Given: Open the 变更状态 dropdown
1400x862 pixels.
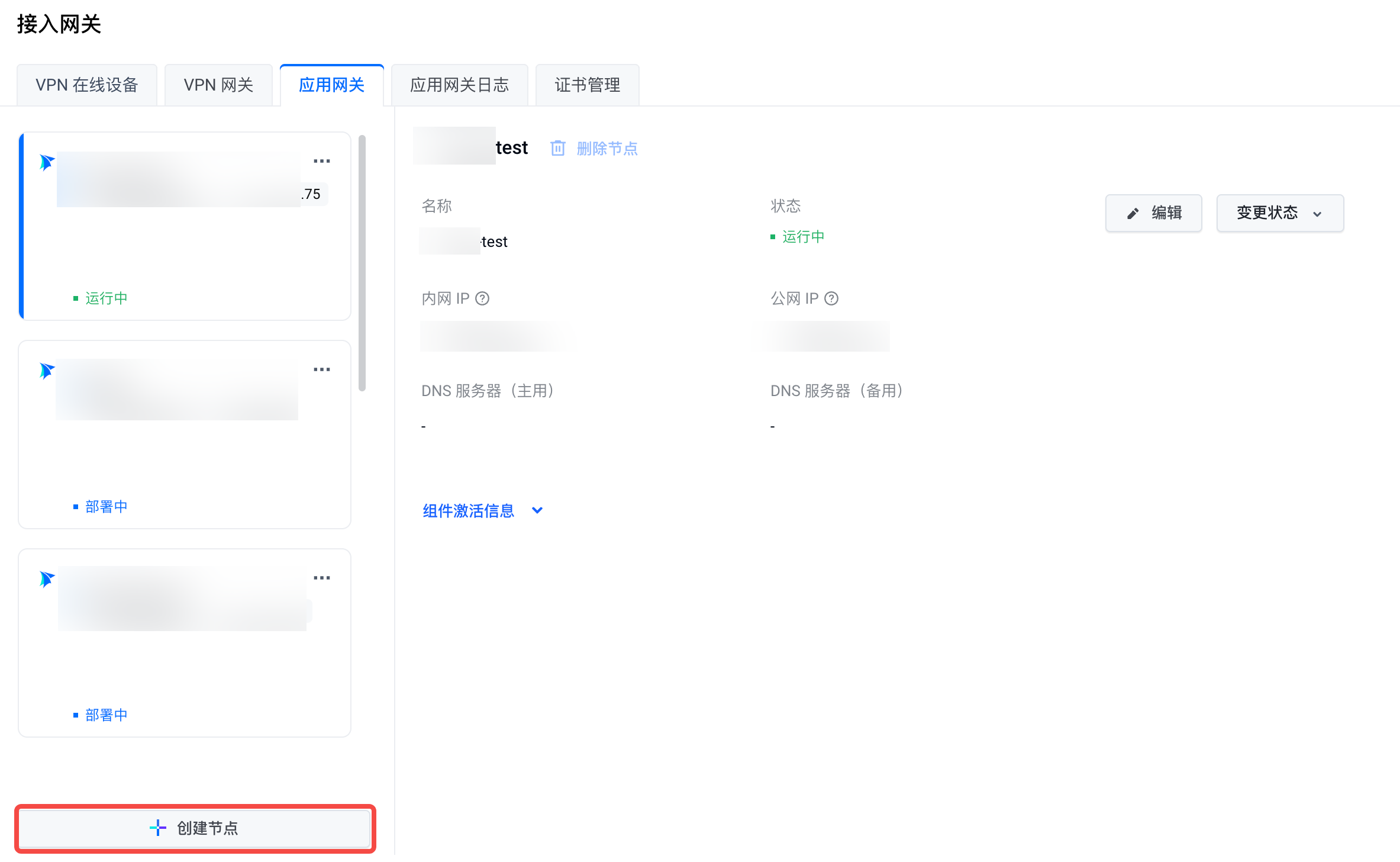Looking at the screenshot, I should click(x=1279, y=213).
